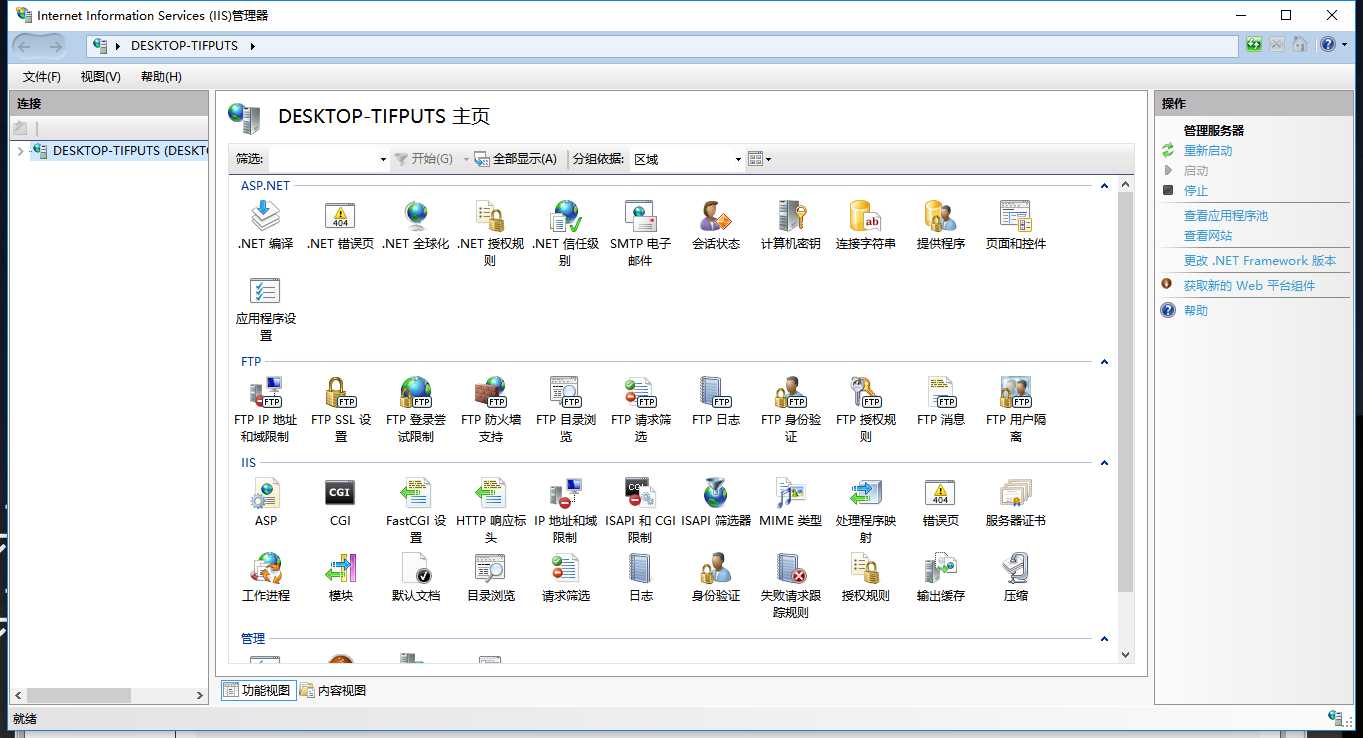This screenshot has width=1363, height=738.
Task: Open the 文件(F) menu
Action: [x=42, y=77]
